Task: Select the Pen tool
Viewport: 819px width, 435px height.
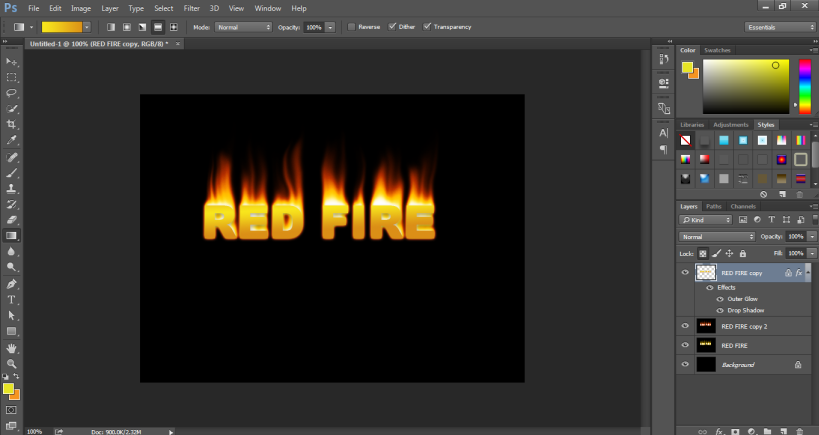Action: [11, 284]
